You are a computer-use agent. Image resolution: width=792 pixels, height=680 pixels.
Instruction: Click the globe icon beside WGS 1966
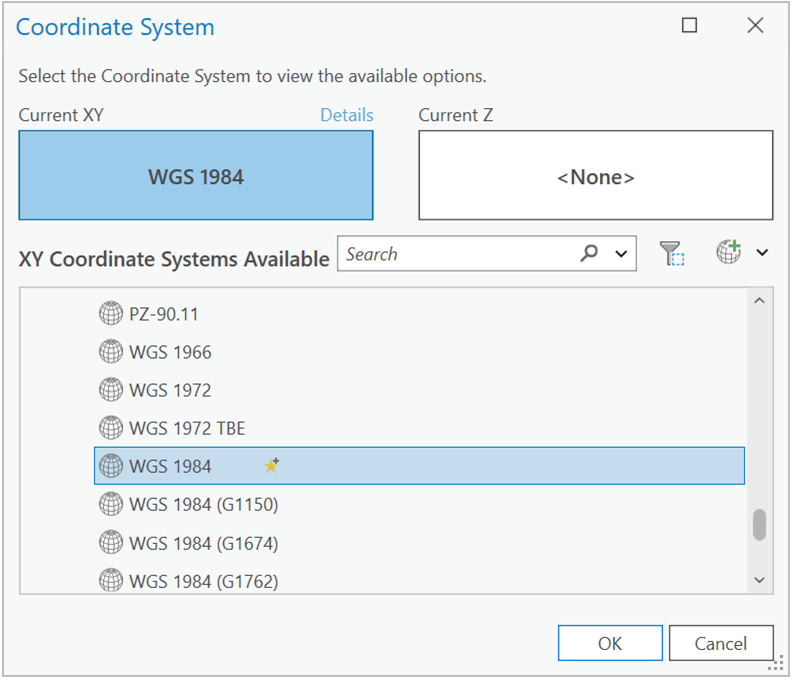click(x=111, y=352)
